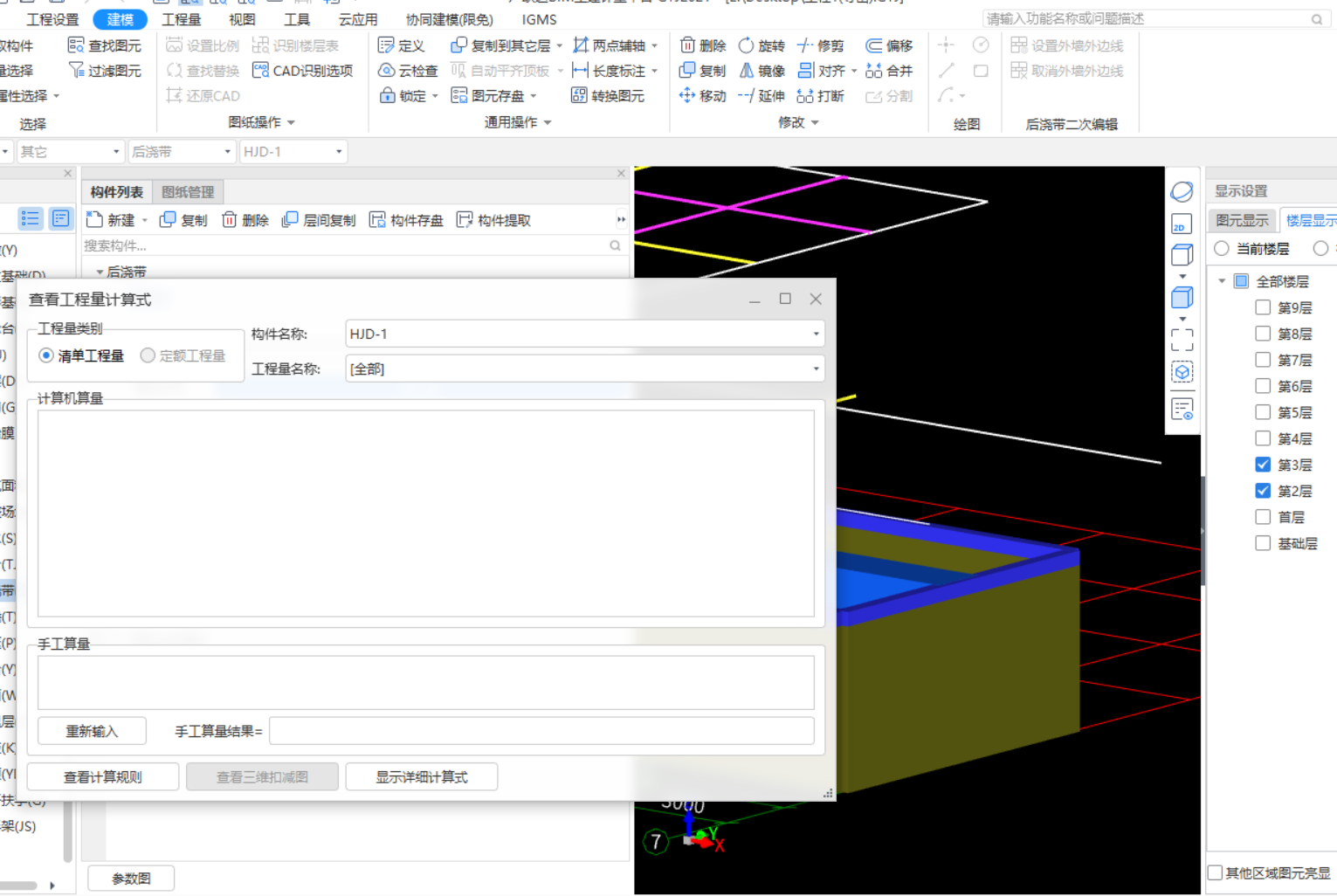
Task: Click 删除 delete in 修改 group
Action: [702, 45]
